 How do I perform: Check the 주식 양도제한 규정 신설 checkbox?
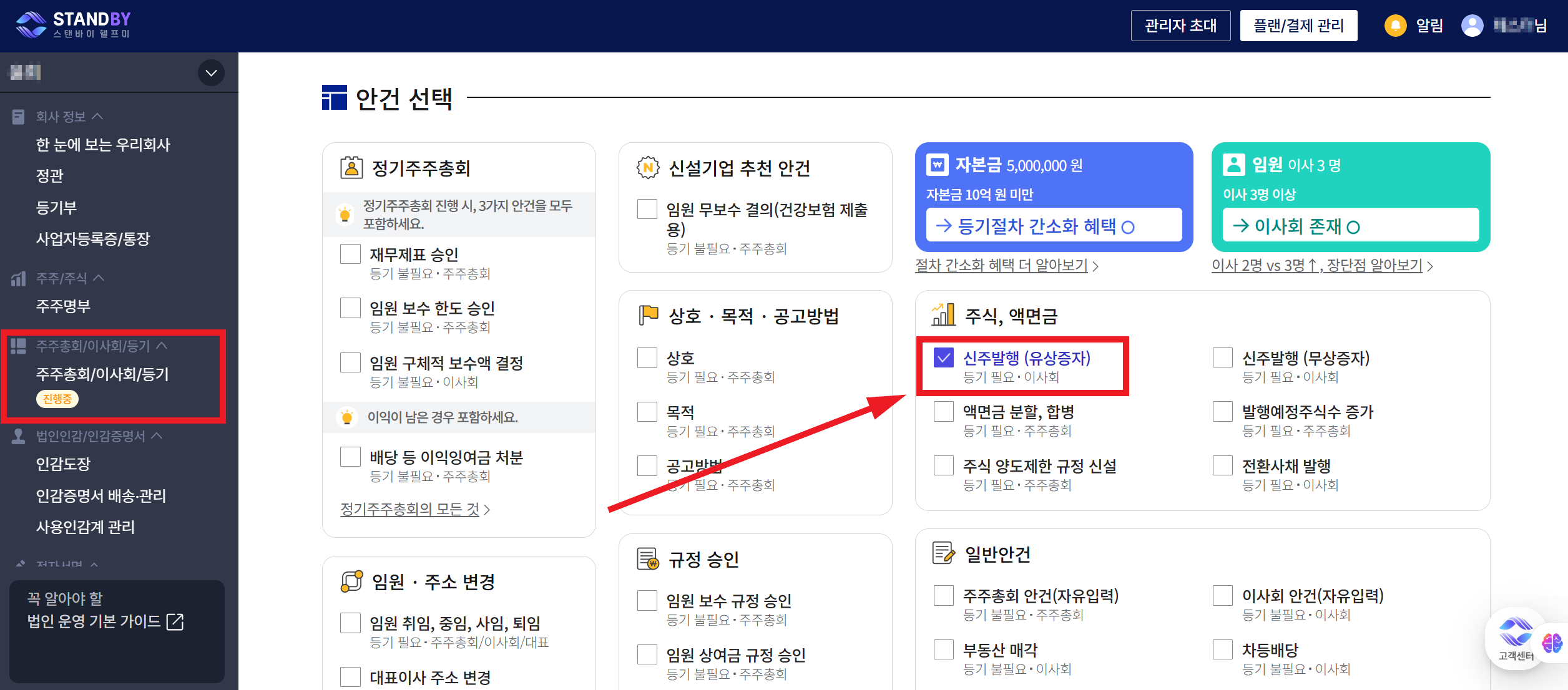pos(944,465)
